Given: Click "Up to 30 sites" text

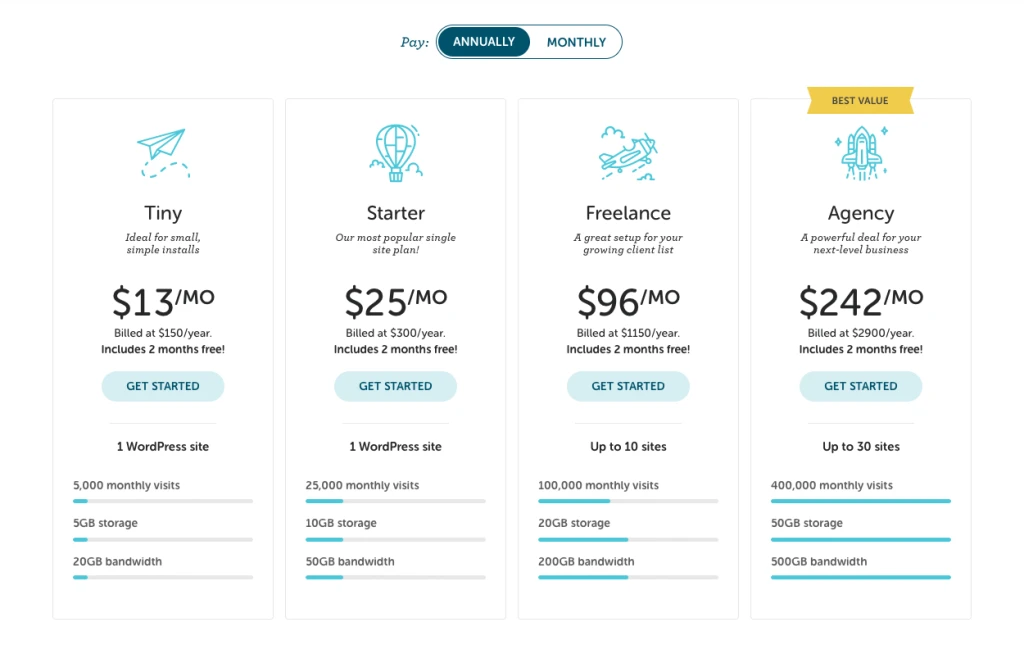Looking at the screenshot, I should pyautogui.click(x=860, y=447).
